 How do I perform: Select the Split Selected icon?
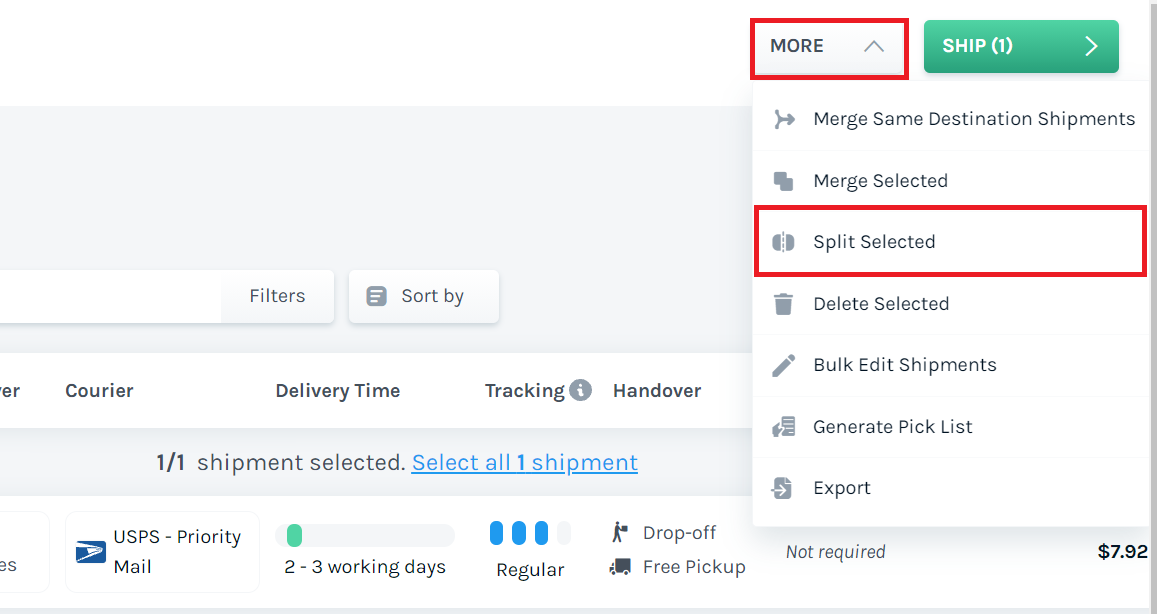pyautogui.click(x=784, y=241)
